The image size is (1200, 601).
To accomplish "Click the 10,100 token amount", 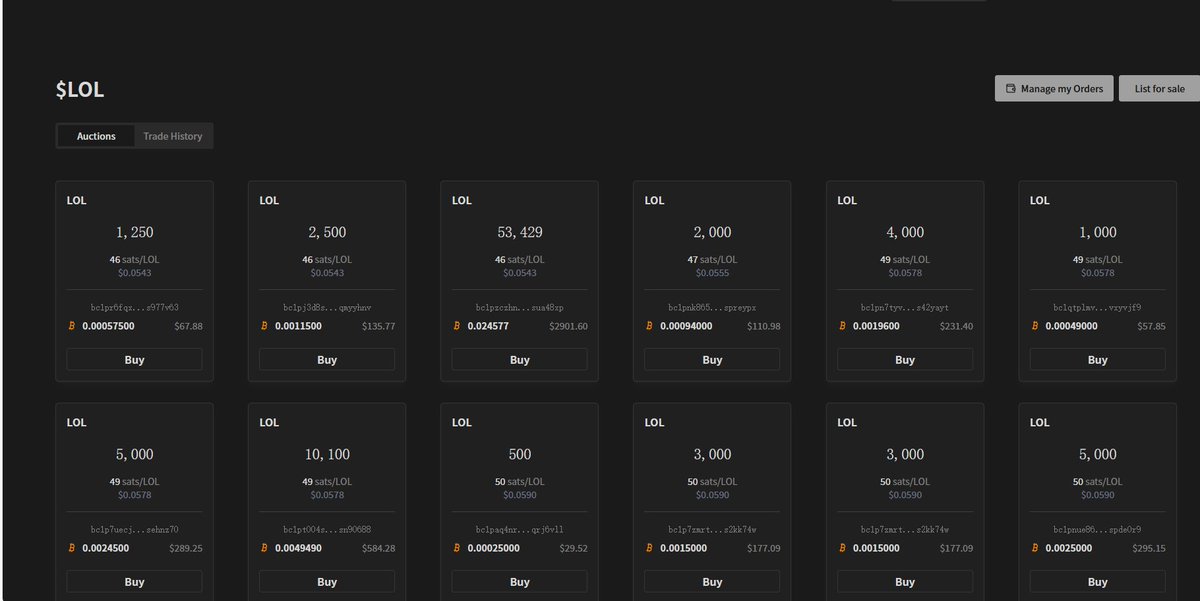I will pyautogui.click(x=327, y=454).
